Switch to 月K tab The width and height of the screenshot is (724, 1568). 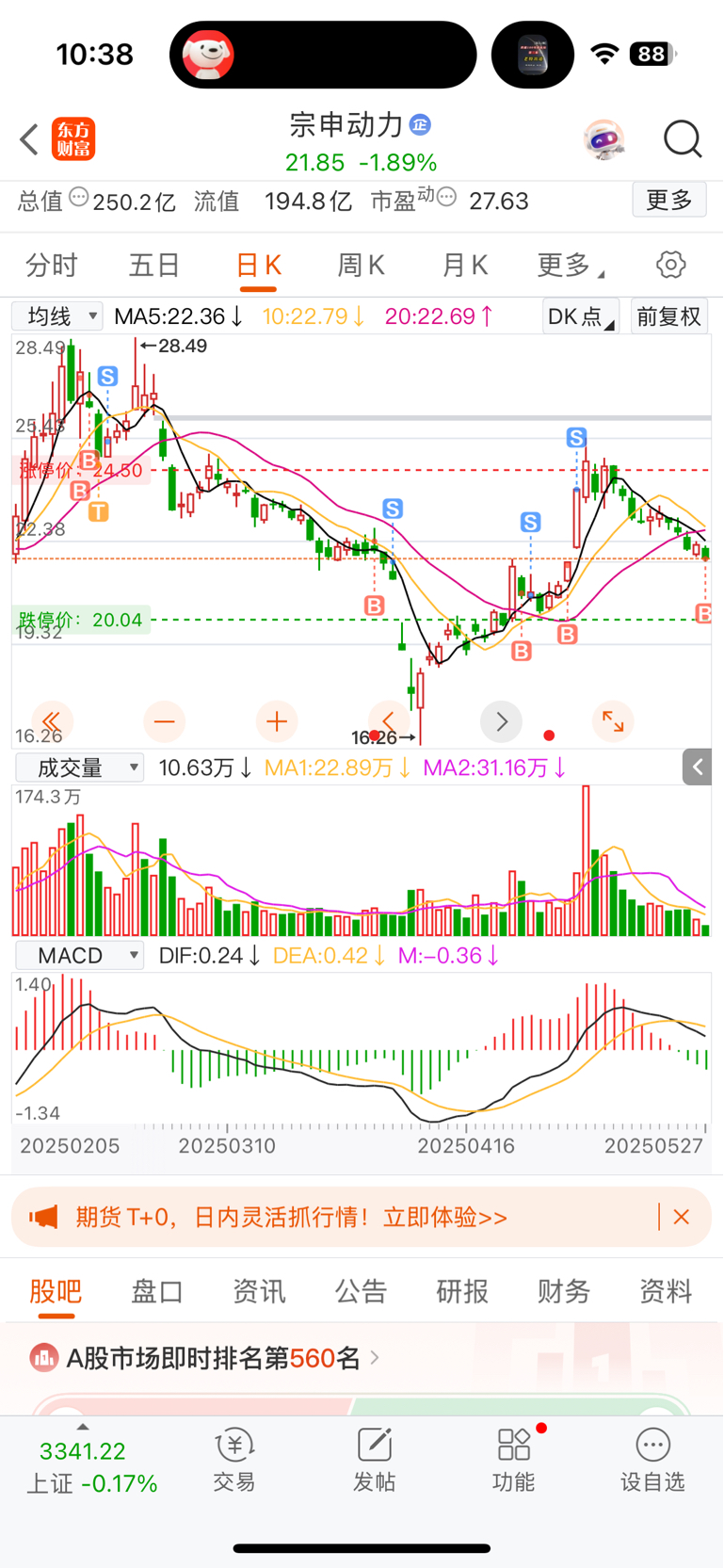[x=465, y=266]
